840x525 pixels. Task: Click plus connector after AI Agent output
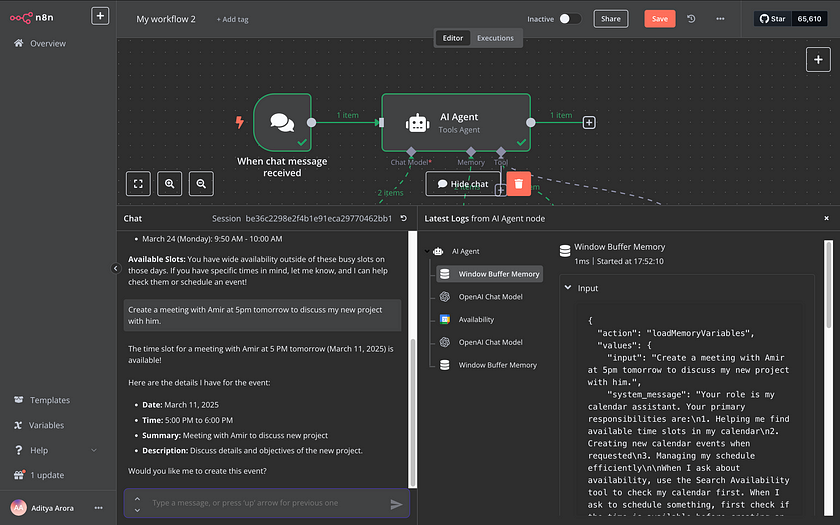(589, 123)
